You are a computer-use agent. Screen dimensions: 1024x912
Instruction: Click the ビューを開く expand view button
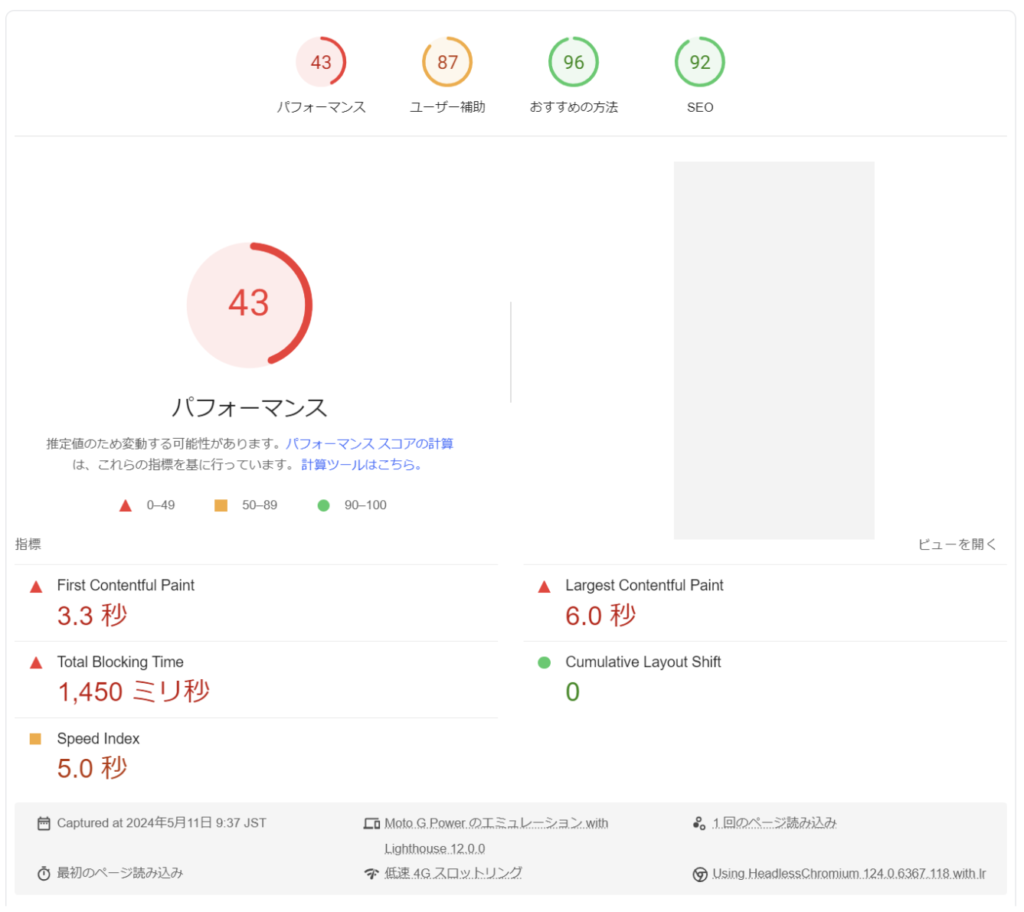point(957,544)
